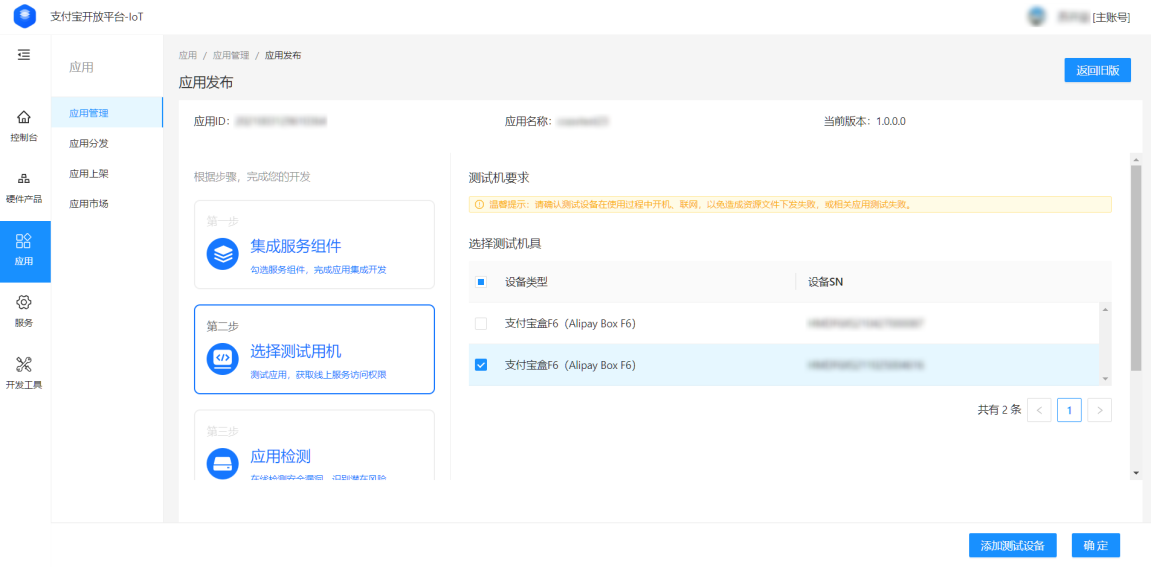
Task: Open 应用管理 in the side menu
Action: pyautogui.click(x=107, y=112)
